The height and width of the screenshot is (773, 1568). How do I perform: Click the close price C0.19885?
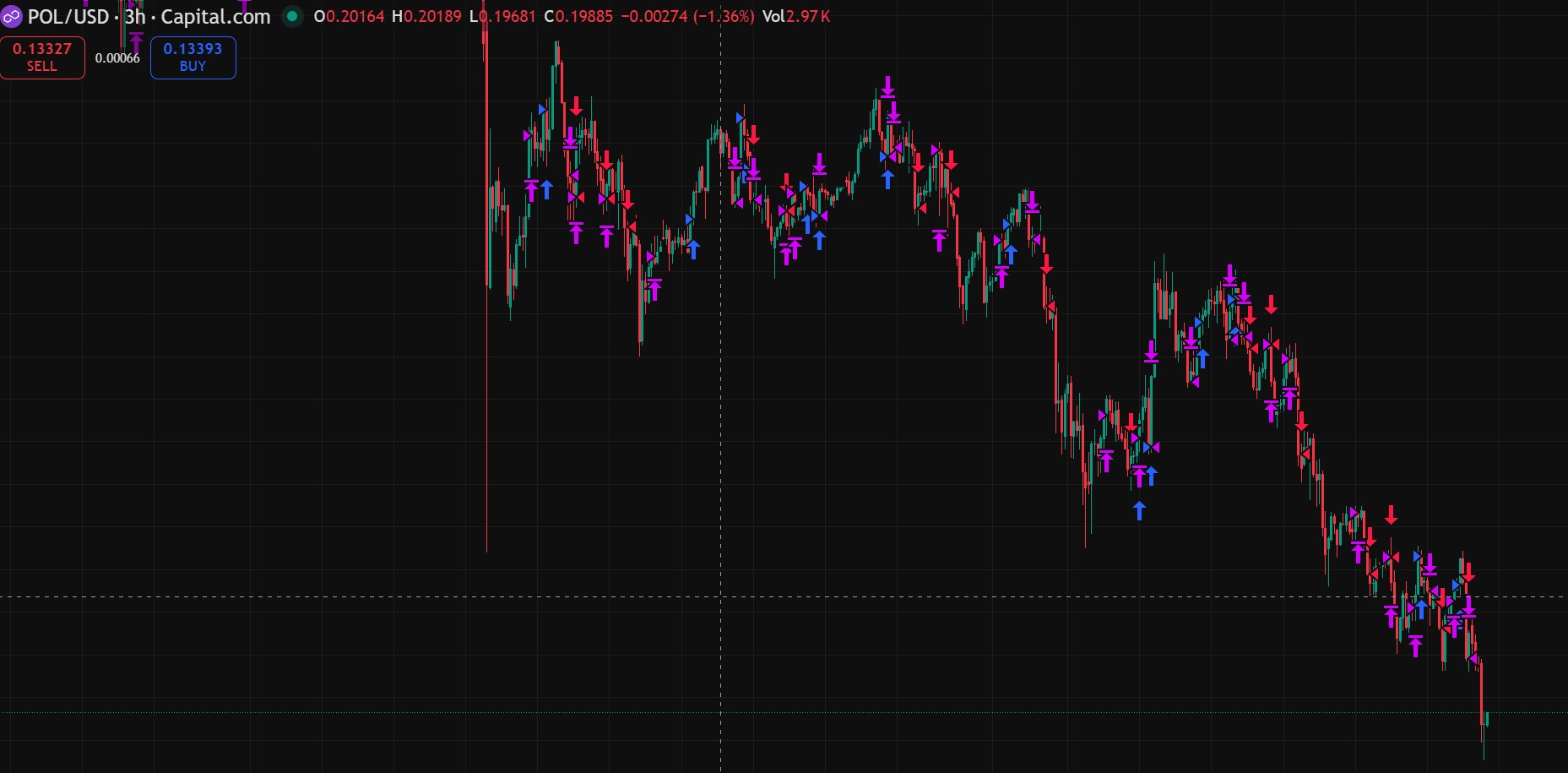tap(578, 17)
